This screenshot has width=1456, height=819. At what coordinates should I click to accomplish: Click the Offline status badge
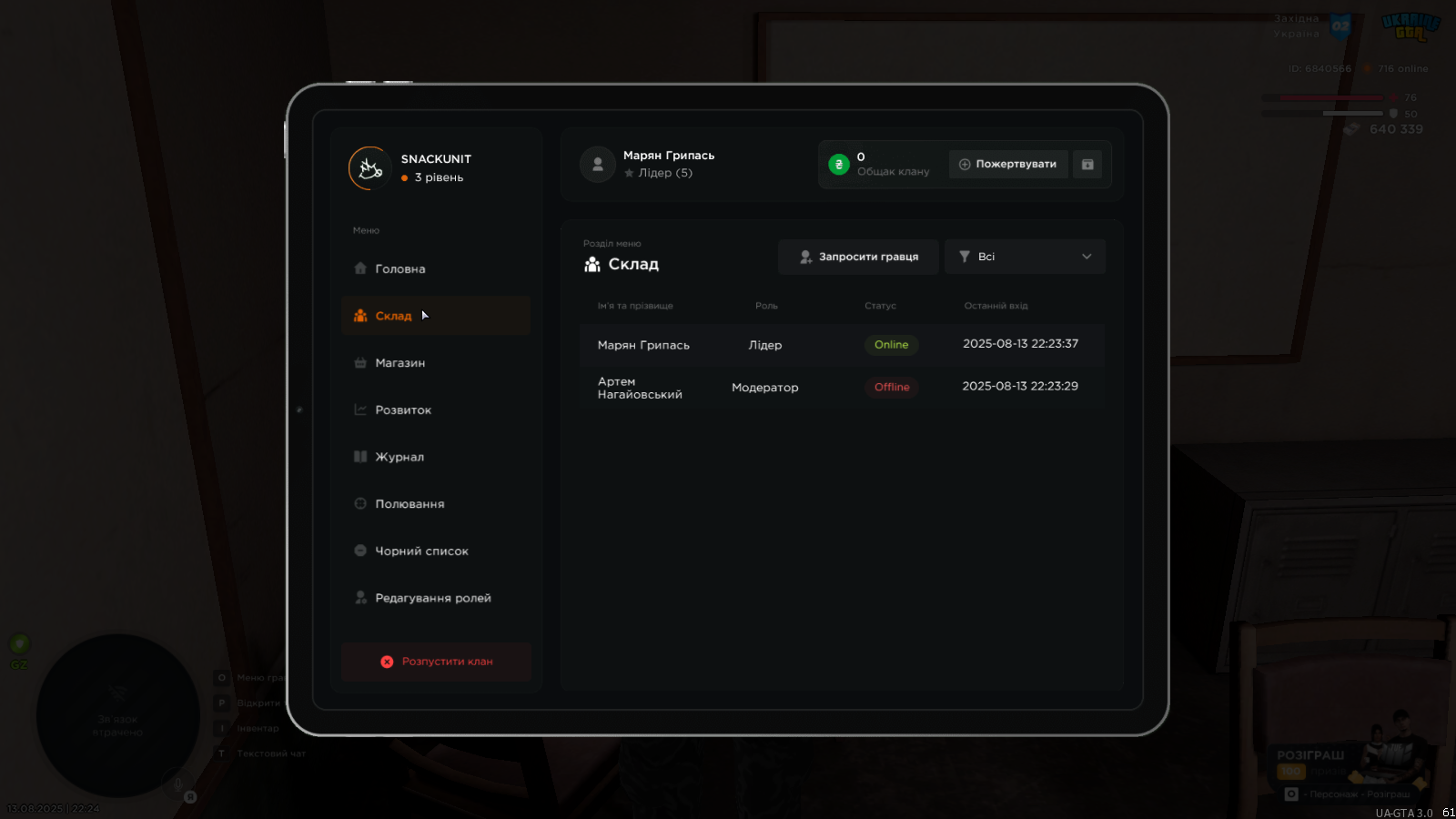click(x=892, y=387)
